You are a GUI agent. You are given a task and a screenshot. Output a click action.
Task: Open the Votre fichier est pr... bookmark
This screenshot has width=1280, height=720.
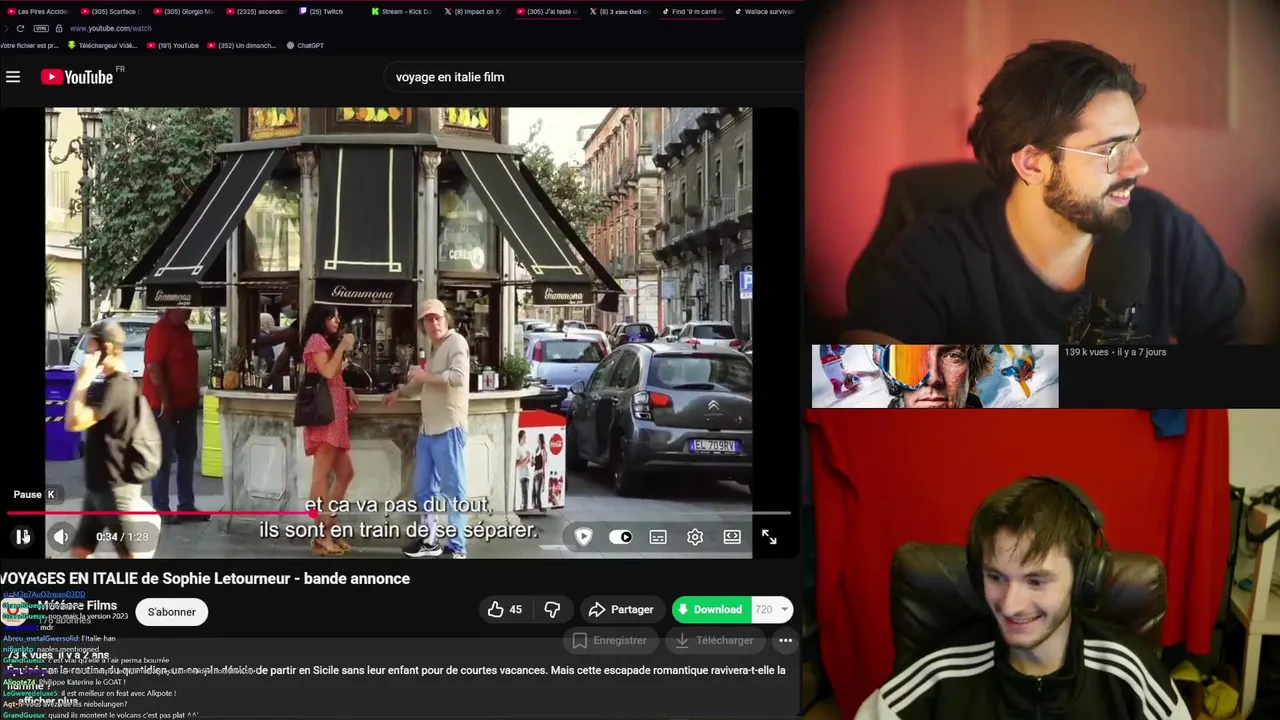(x=30, y=45)
